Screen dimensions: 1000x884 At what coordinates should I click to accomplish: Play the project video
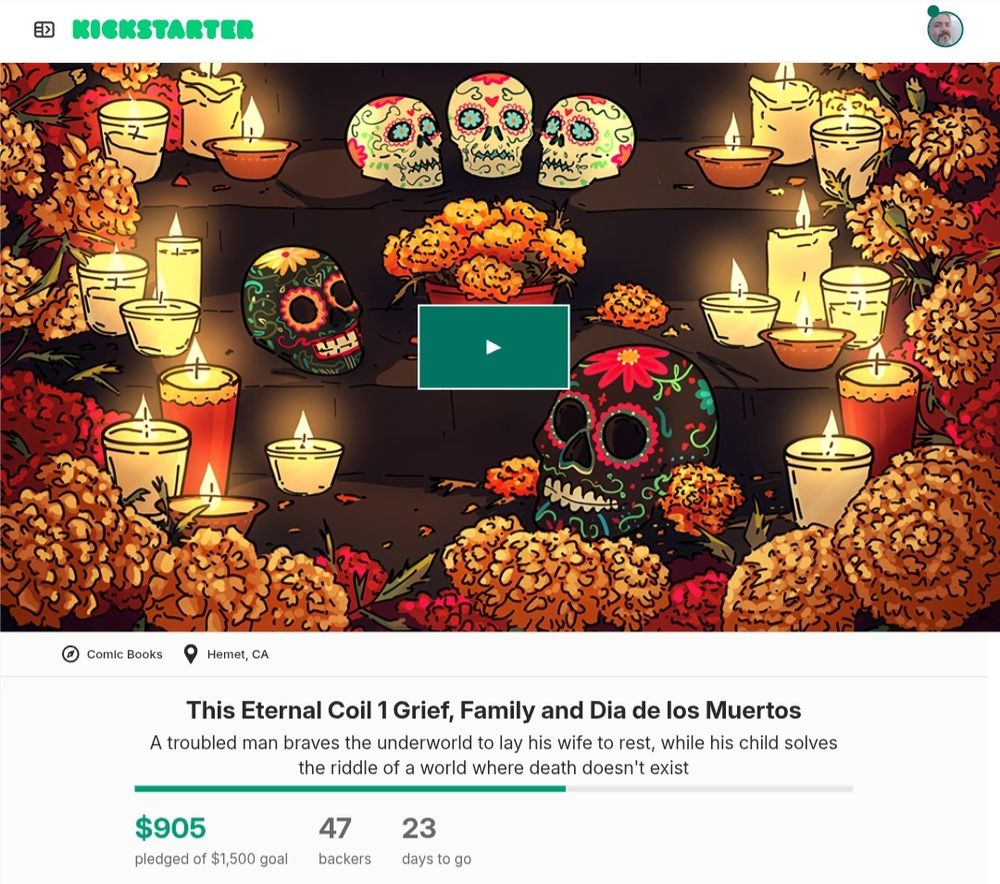click(494, 347)
